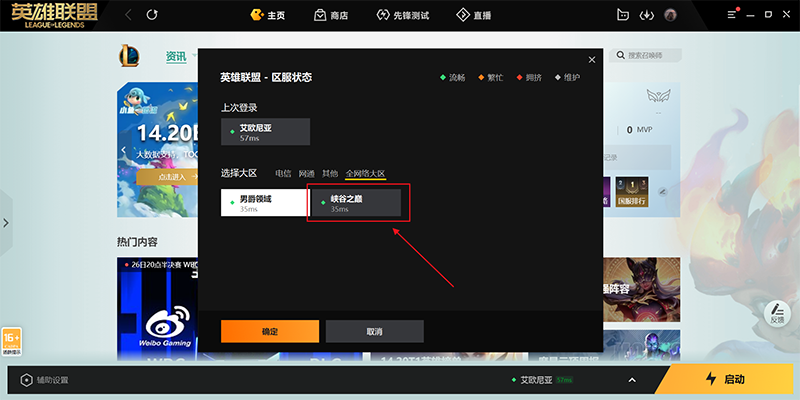Screen dimensions: 800x400
Task: Switch to the 网通 region tab
Action: pos(307,173)
